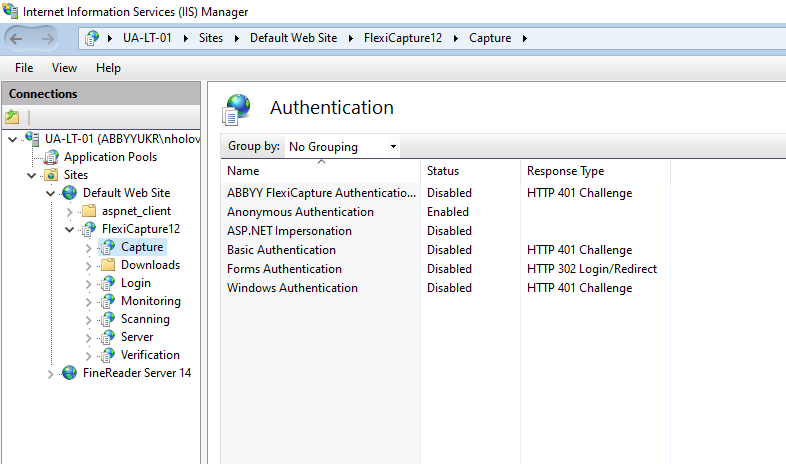Click the Default Web Site globe icon
The height and width of the screenshot is (464, 786).
(x=69, y=193)
